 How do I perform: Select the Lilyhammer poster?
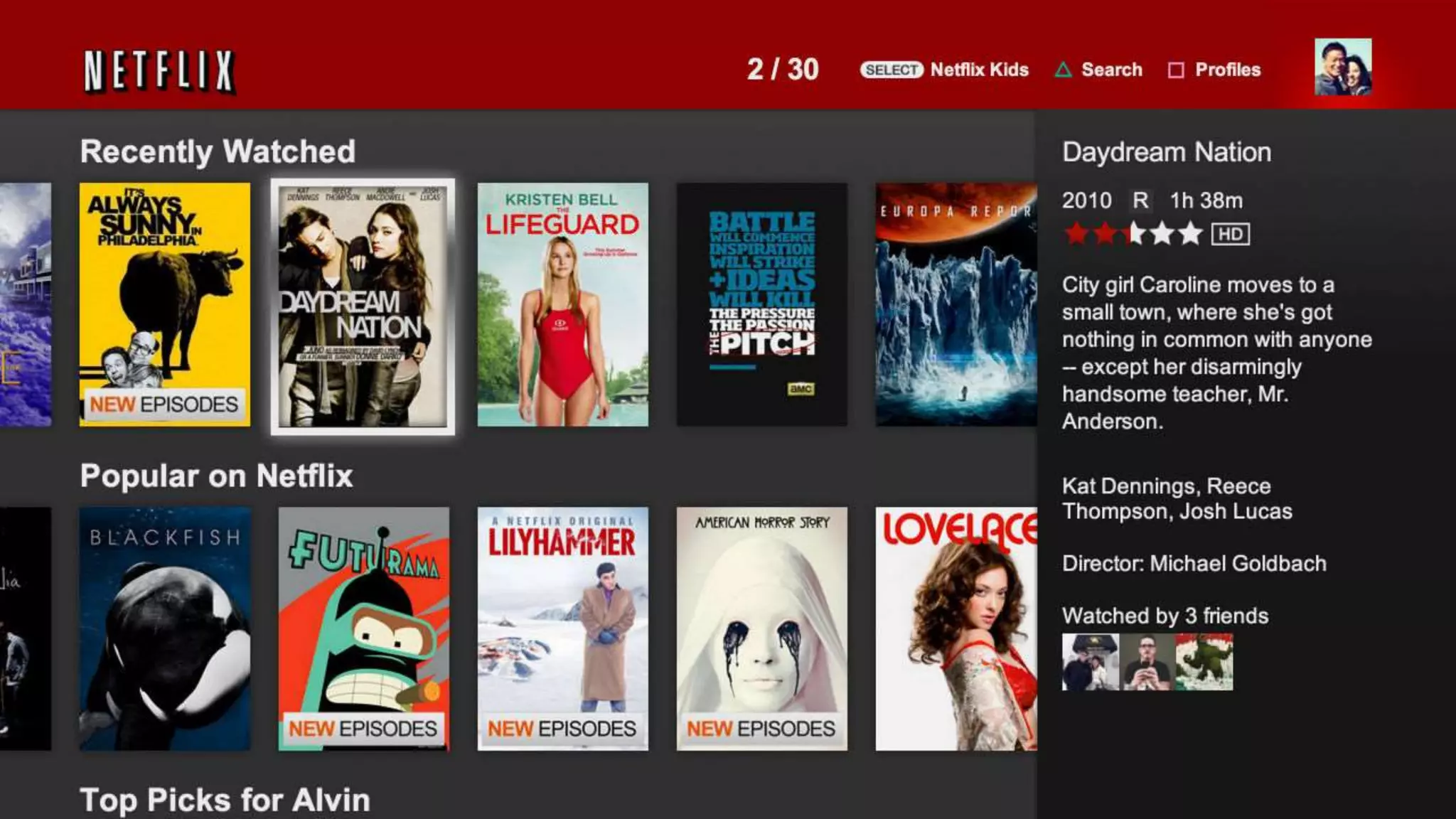pyautogui.click(x=562, y=628)
